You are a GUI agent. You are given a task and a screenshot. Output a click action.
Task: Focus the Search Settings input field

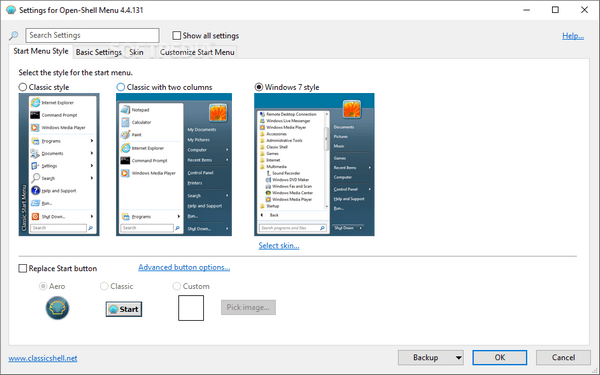click(92, 35)
